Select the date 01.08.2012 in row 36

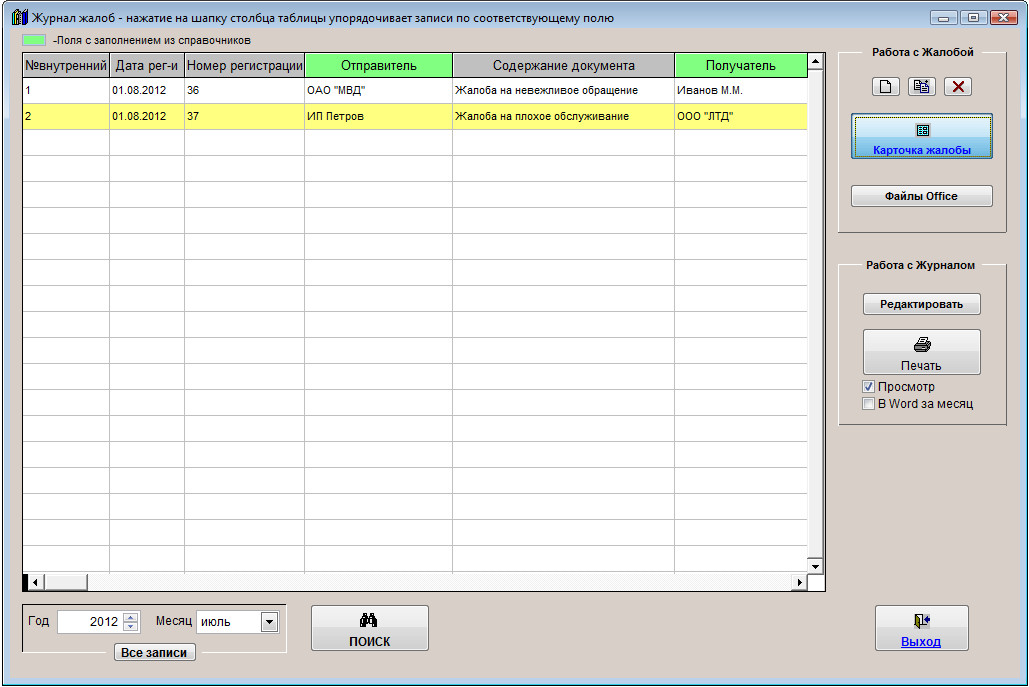(x=146, y=91)
